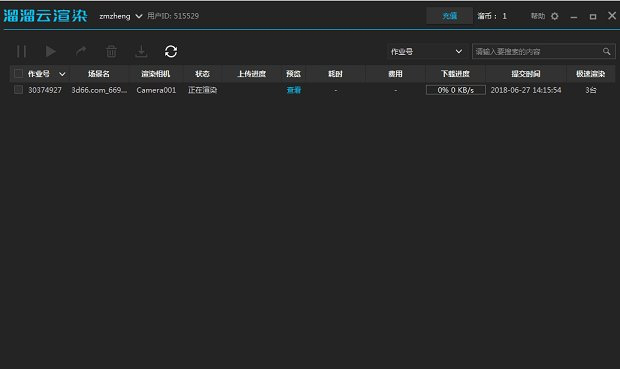This screenshot has width=620, height=383.
Task: Minimize the render client window
Action: pos(574,16)
